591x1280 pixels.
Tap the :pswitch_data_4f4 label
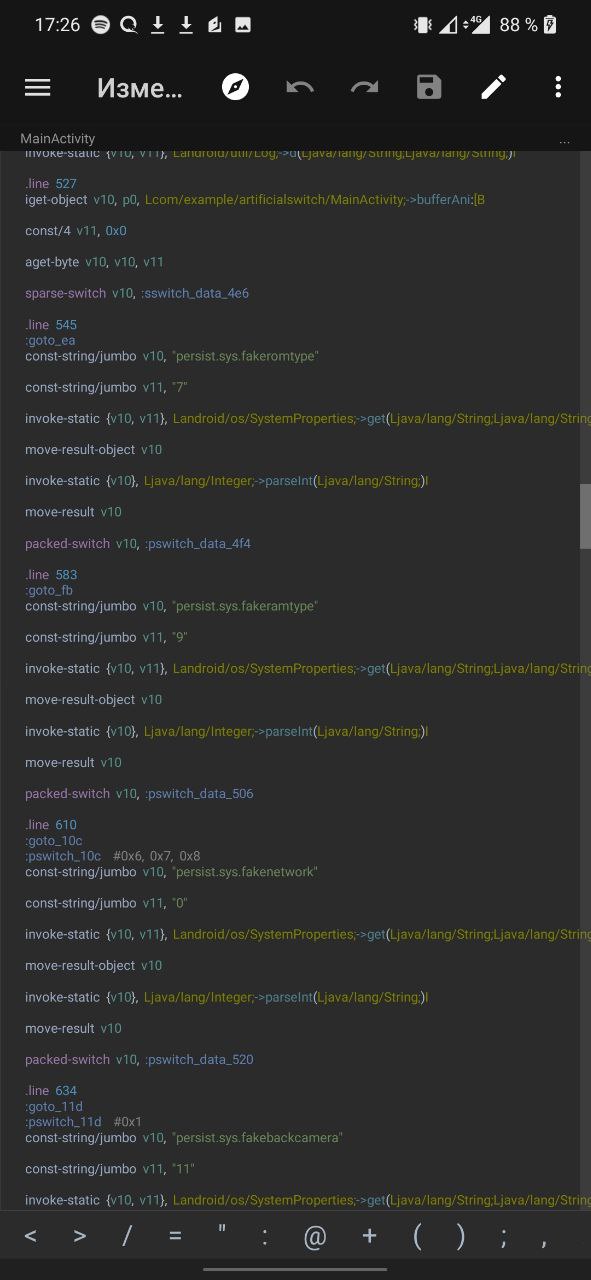click(x=197, y=544)
